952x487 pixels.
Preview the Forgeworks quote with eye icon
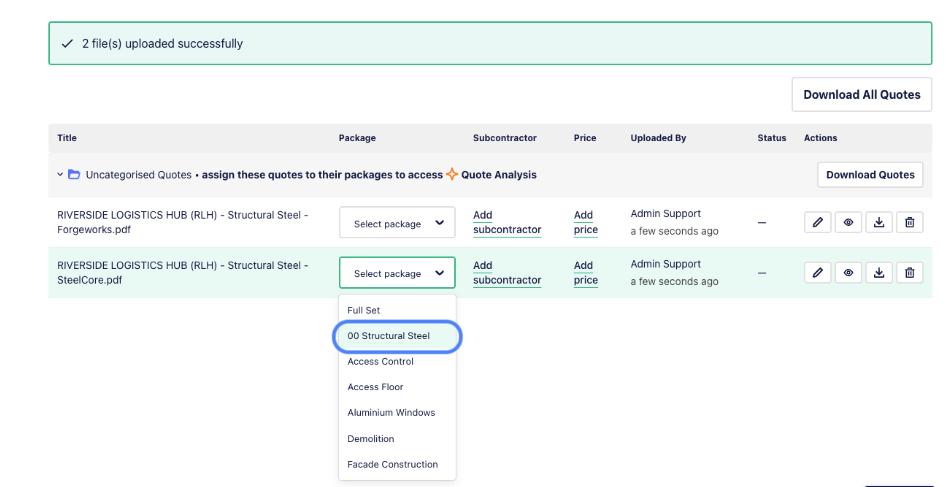tap(848, 222)
